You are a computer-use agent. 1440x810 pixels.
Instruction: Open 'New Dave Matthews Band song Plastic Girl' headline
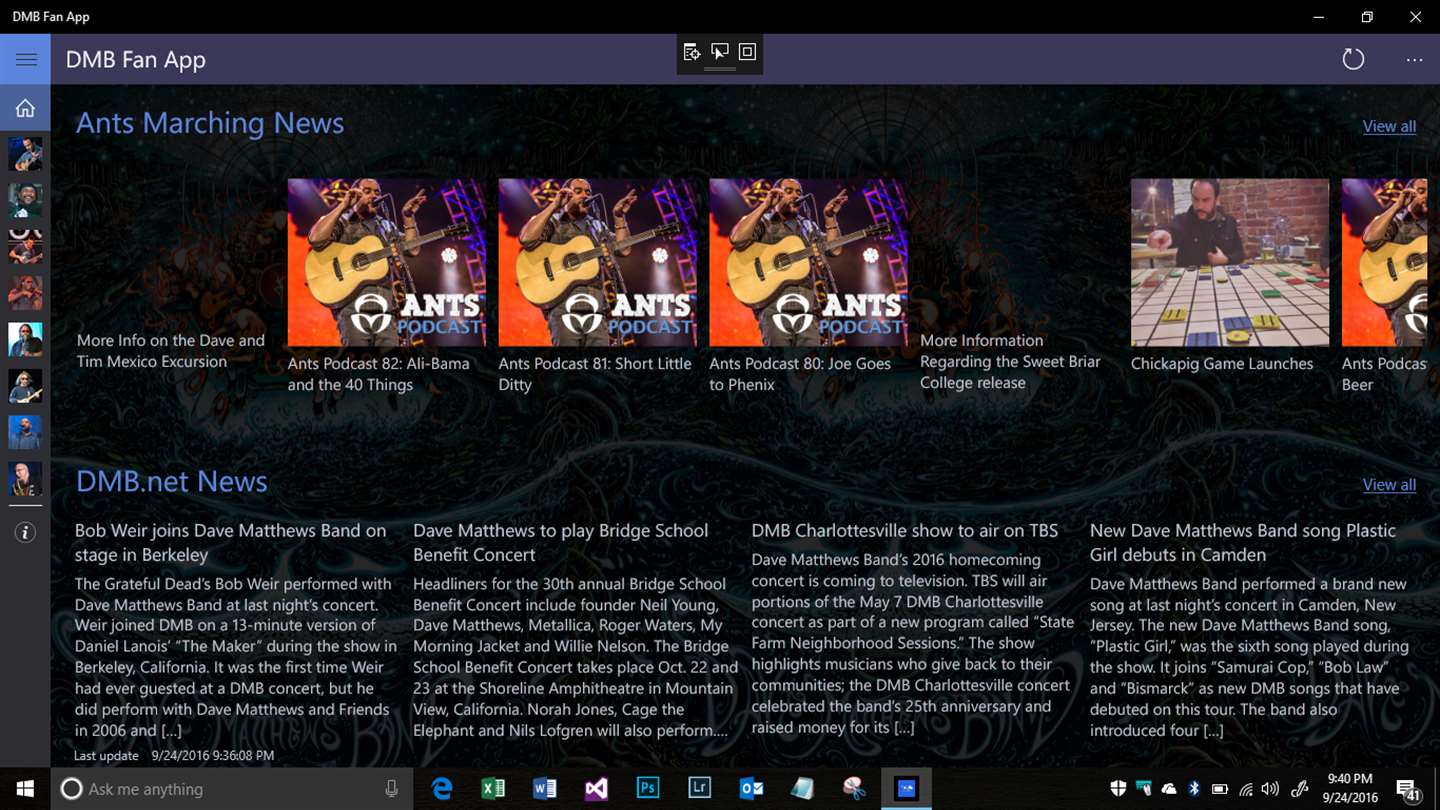click(x=1243, y=543)
